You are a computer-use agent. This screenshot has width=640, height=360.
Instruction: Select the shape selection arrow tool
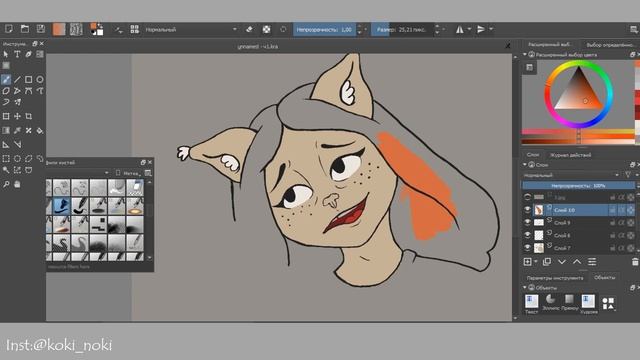6,54
